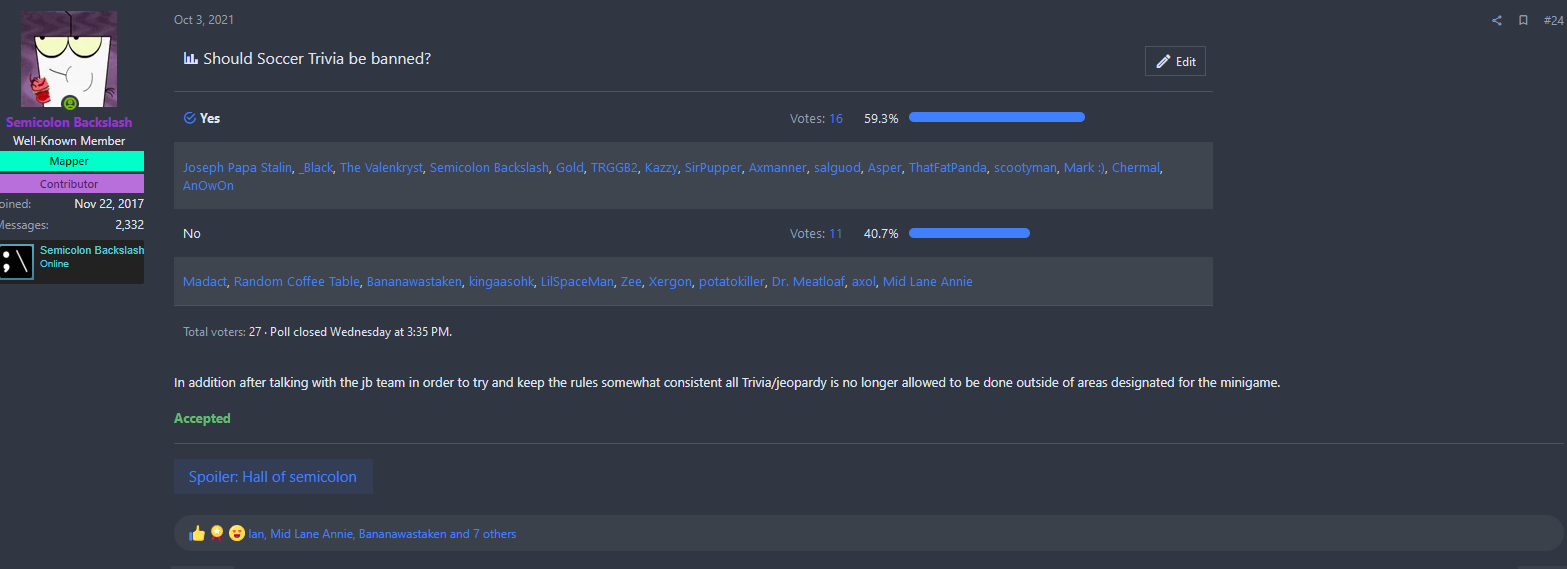
Task: Click the heart-eyes reaction emoji
Action: click(x=237, y=533)
